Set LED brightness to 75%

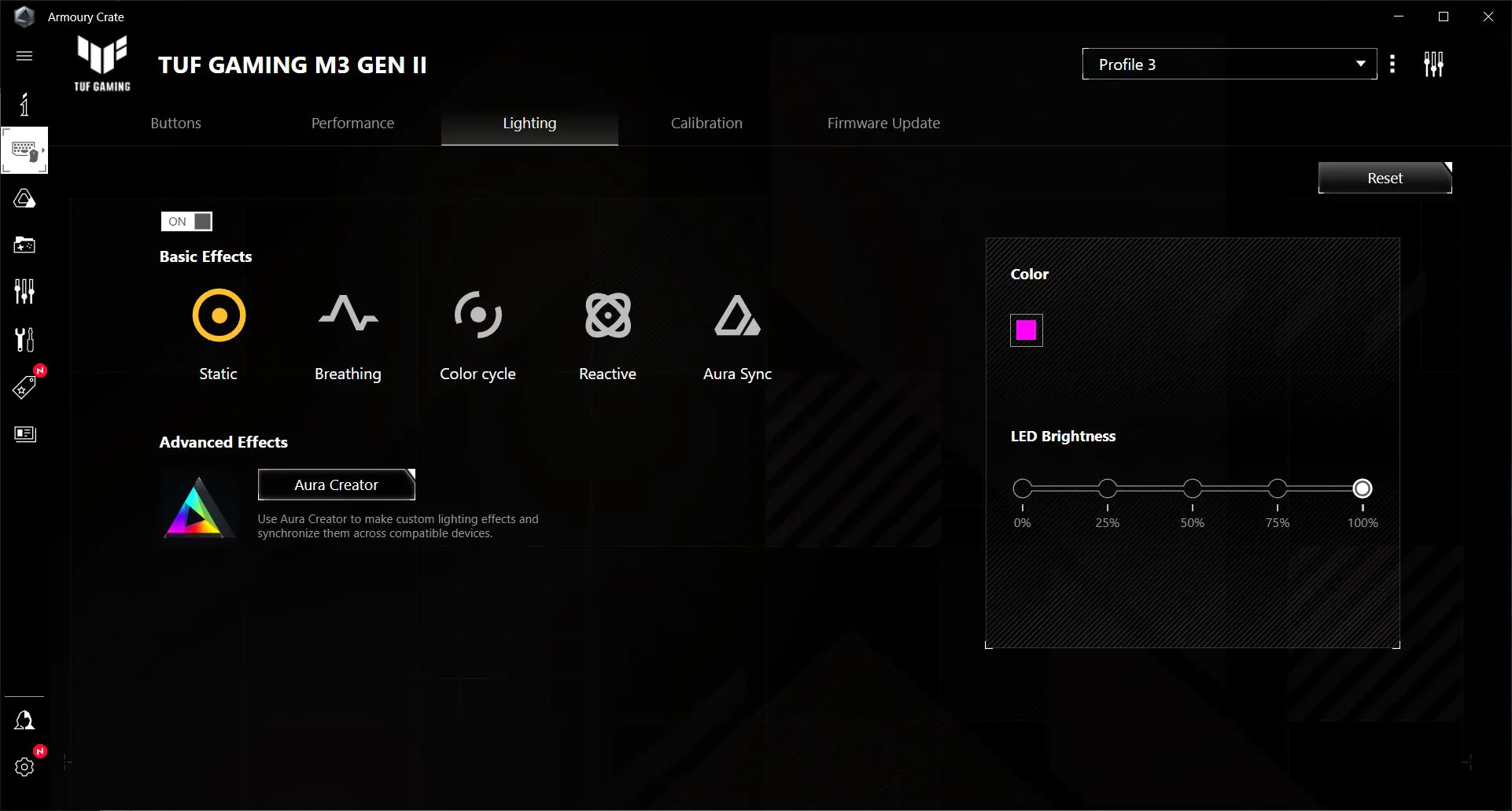(x=1278, y=488)
